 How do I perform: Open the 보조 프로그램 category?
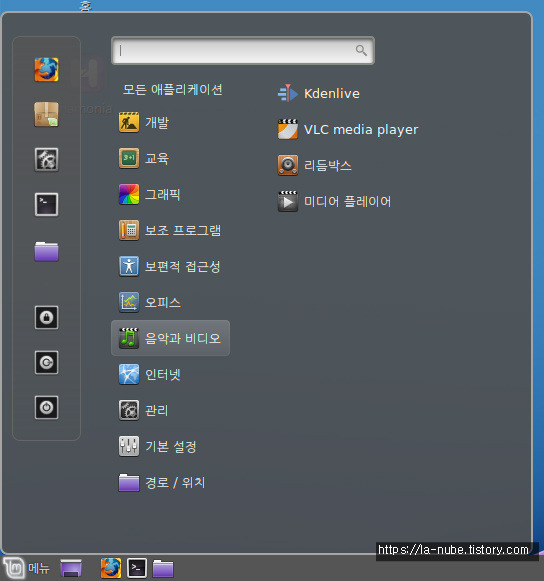[170, 230]
